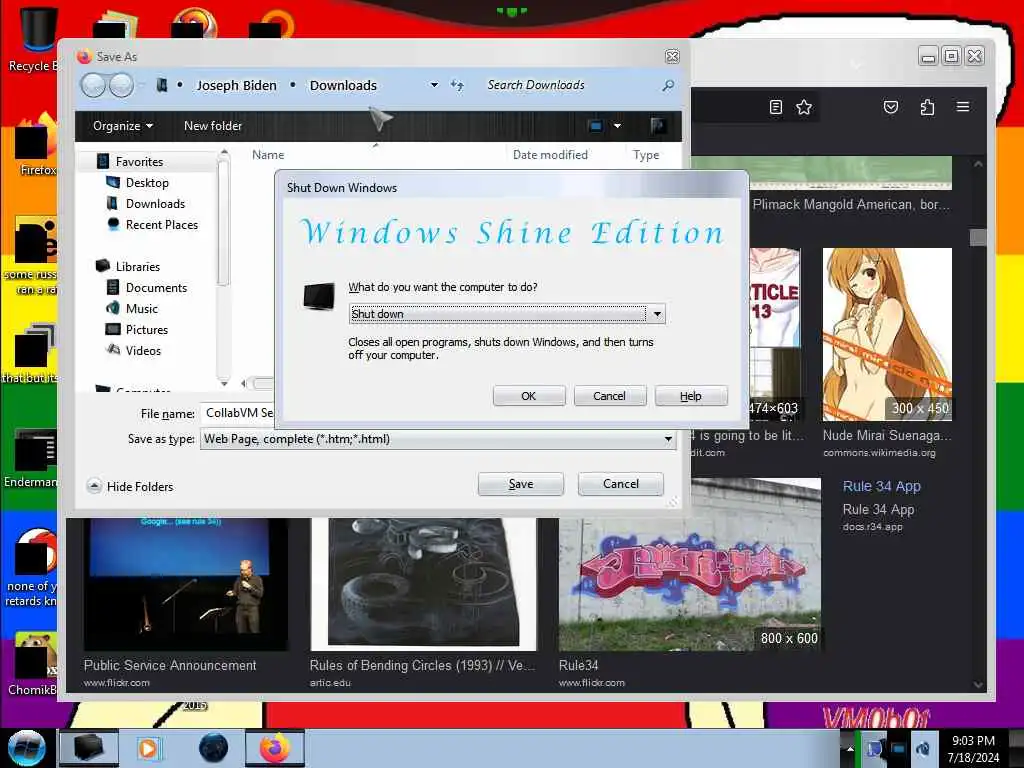
Task: Click Cancel in the Save As dialog
Action: pyautogui.click(x=620, y=484)
